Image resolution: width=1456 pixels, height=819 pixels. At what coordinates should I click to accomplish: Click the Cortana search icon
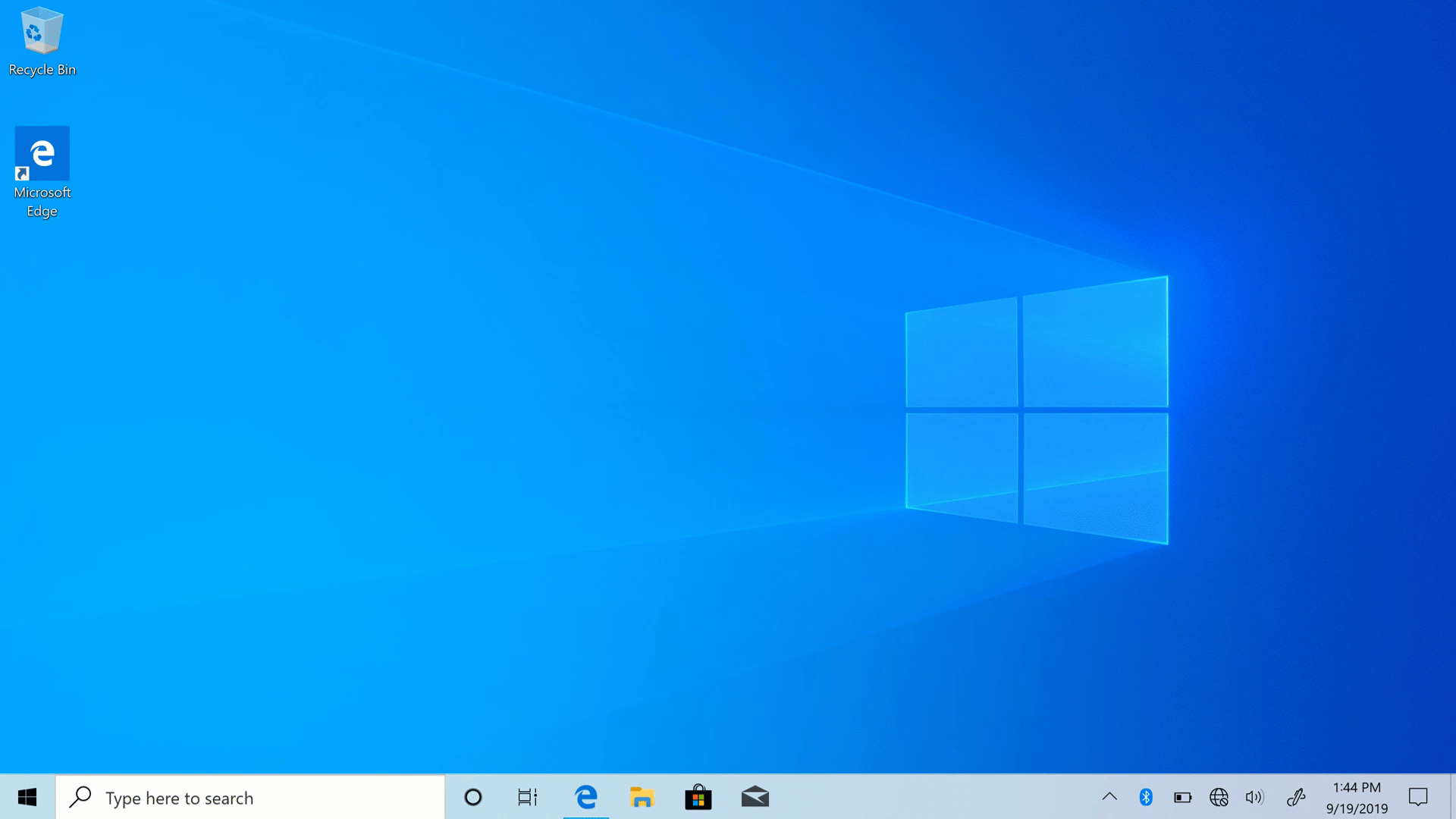pyautogui.click(x=472, y=797)
